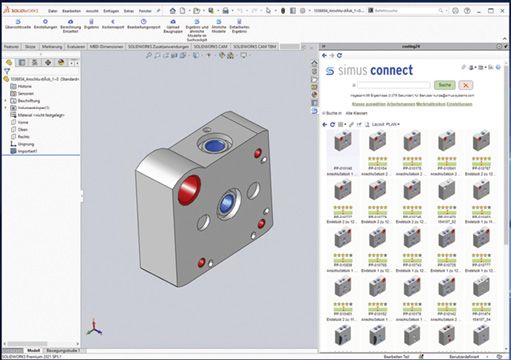Click the Save icon in the top toolbar
This screenshot has height=360, width=511.
coord(211,11)
